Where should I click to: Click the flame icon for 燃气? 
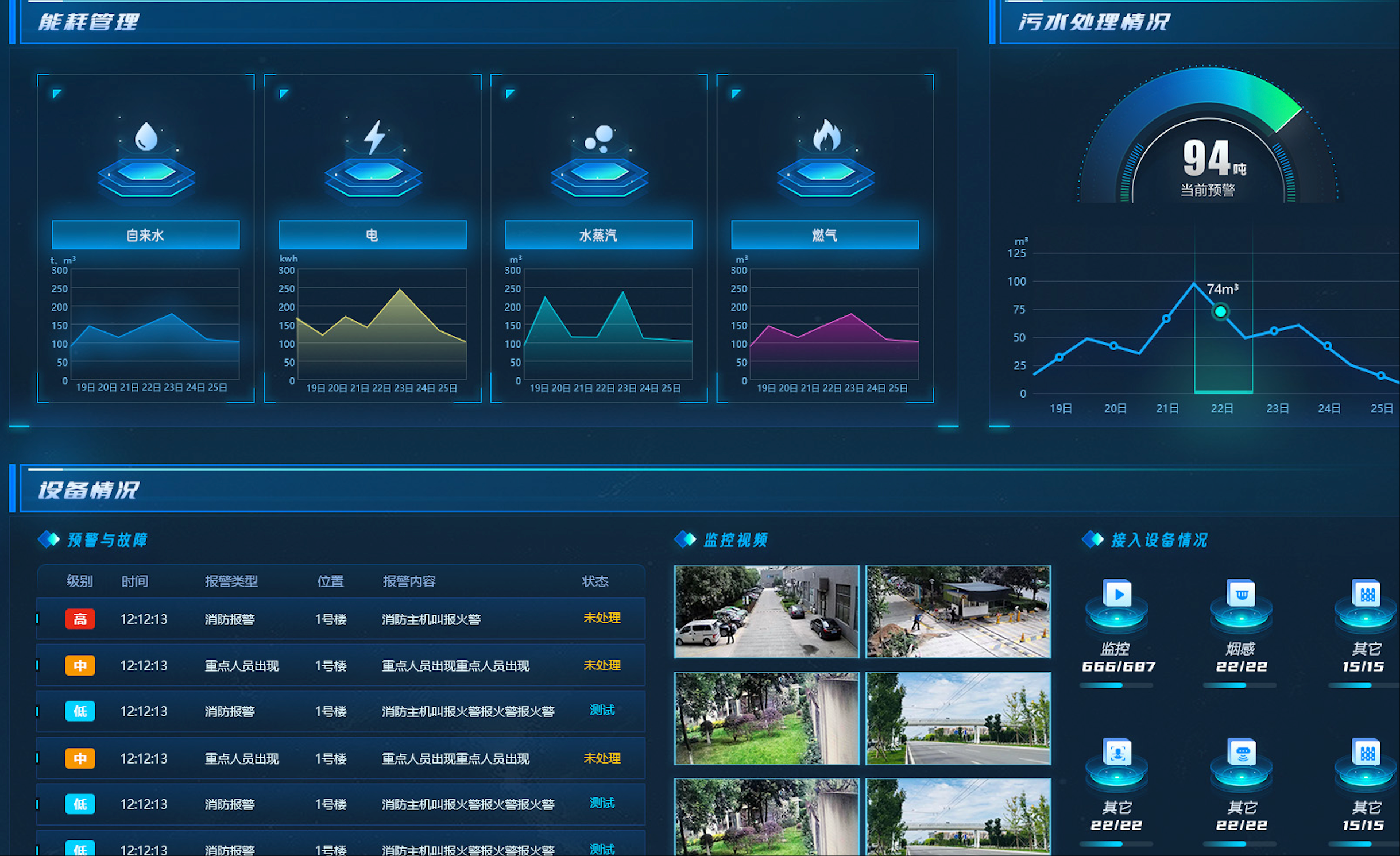click(x=826, y=136)
